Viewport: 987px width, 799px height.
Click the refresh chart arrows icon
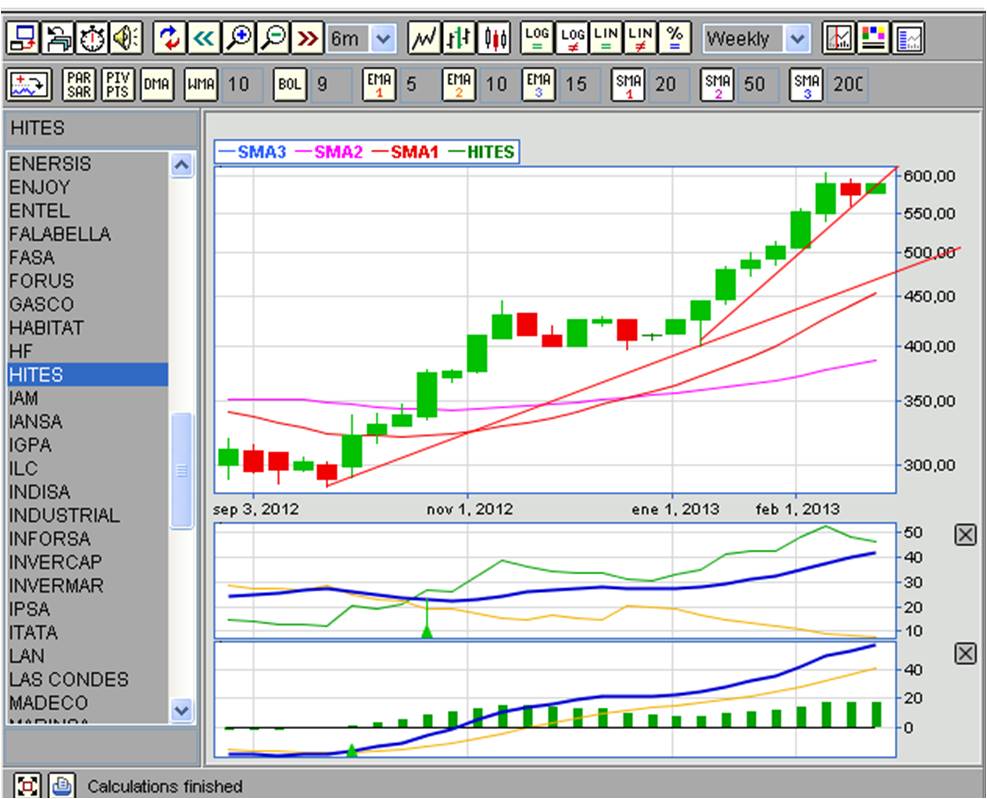(x=169, y=39)
